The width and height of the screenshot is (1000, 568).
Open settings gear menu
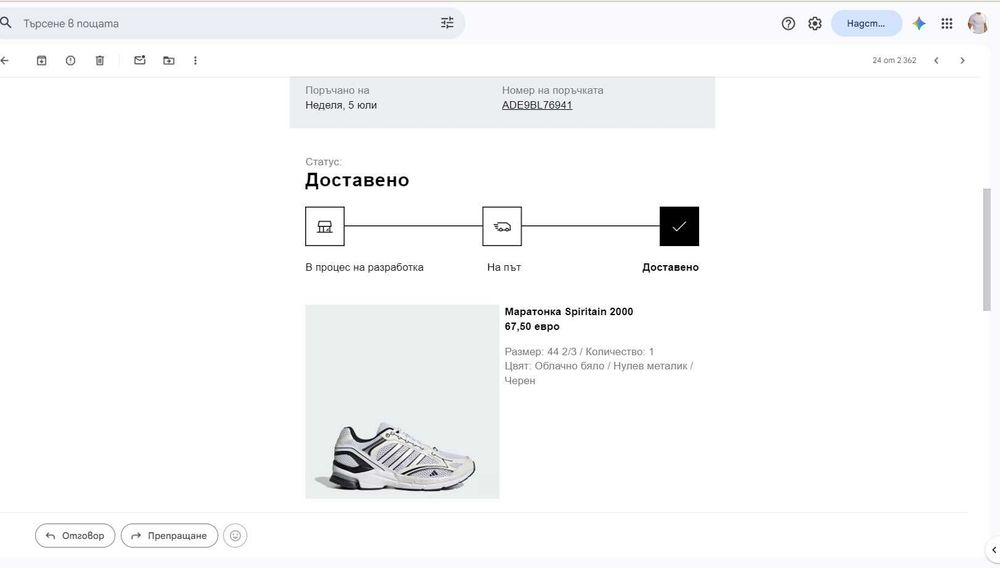[x=814, y=24]
